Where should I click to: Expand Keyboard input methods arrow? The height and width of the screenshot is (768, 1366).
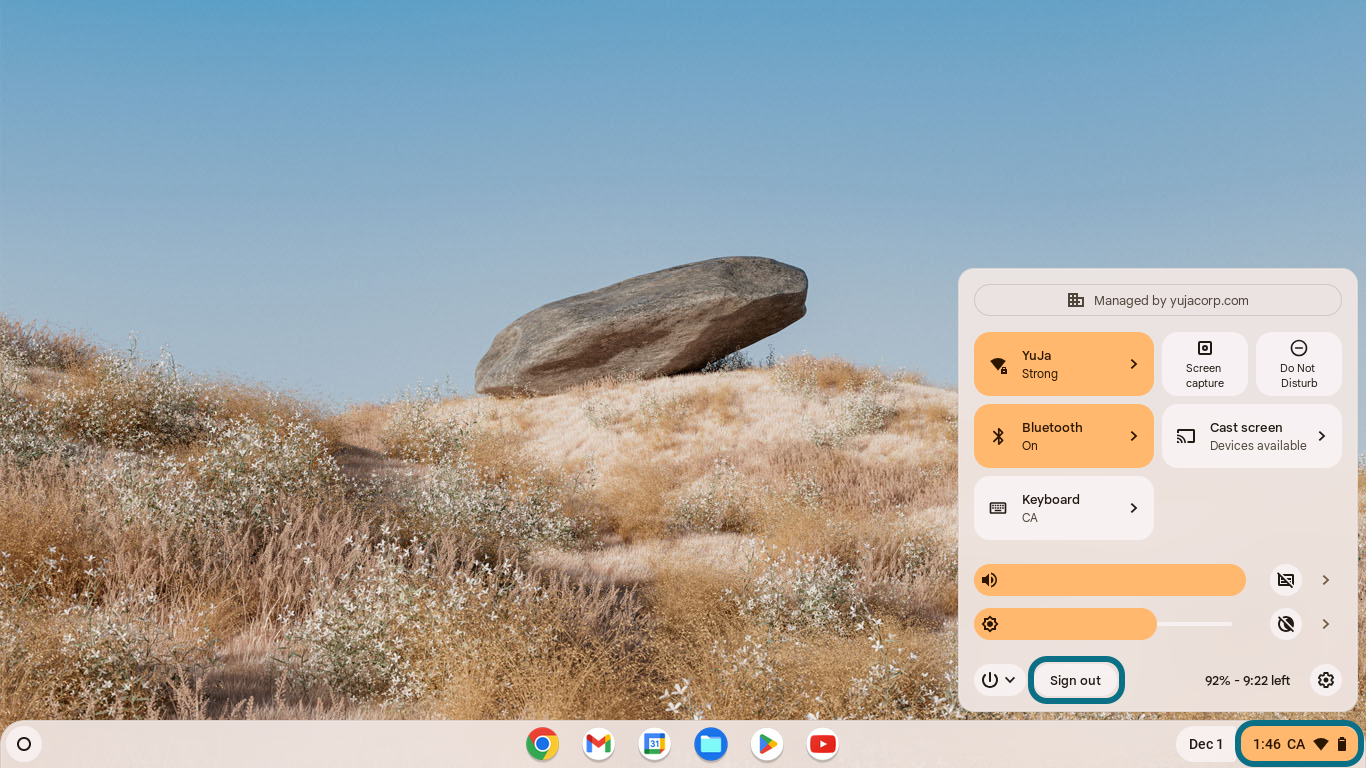pos(1134,508)
